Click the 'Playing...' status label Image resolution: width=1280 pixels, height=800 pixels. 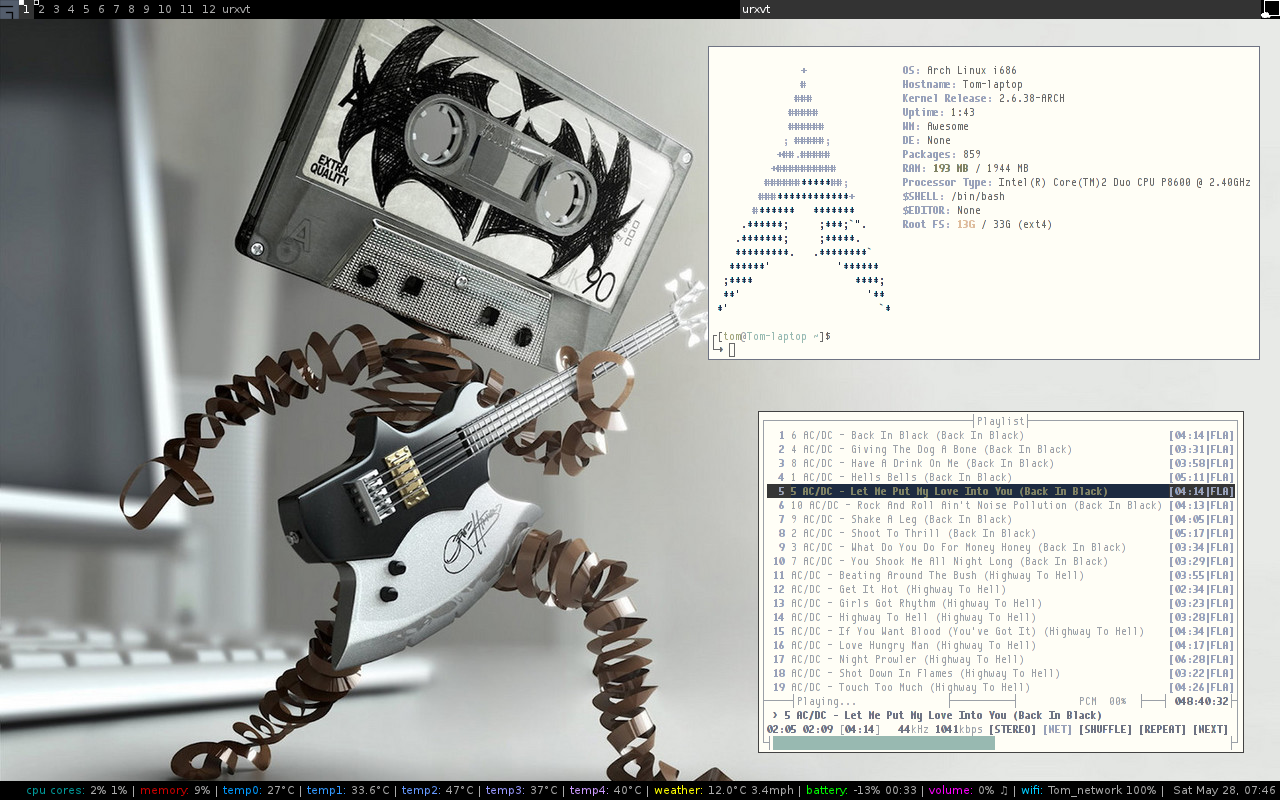(x=826, y=701)
